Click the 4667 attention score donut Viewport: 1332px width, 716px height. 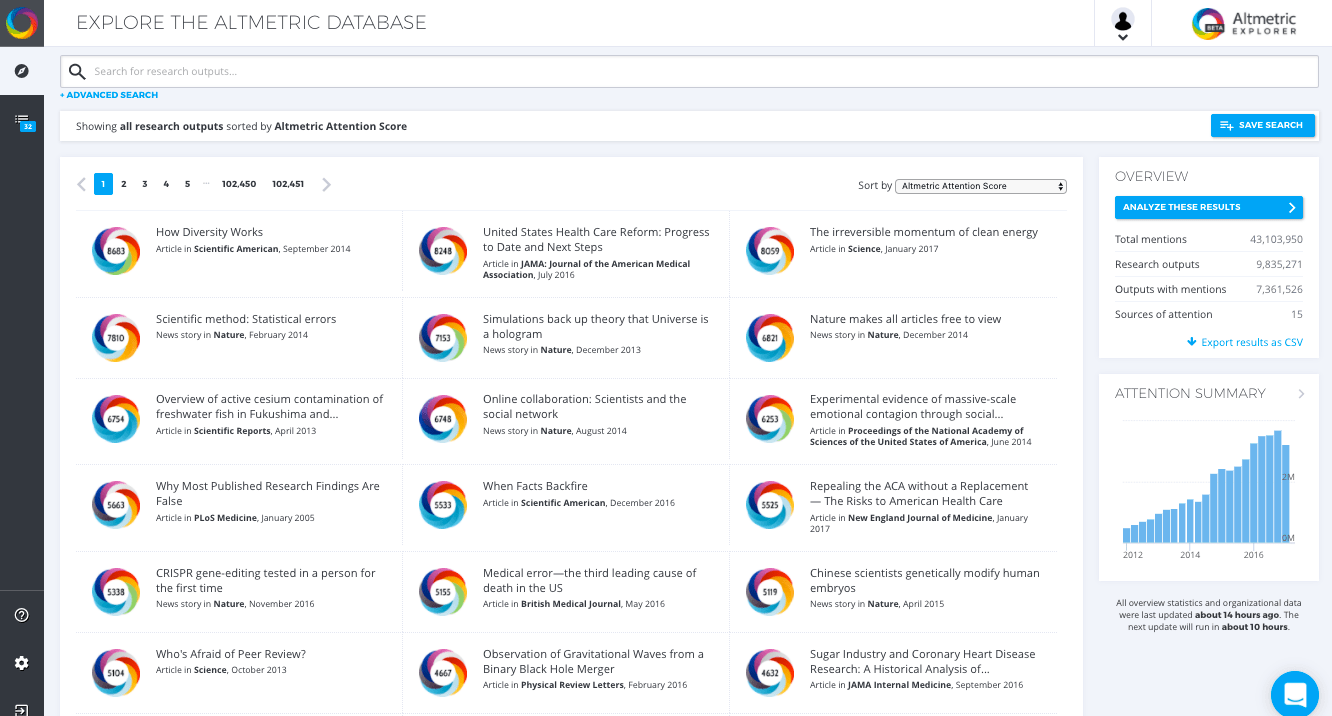pyautogui.click(x=443, y=673)
